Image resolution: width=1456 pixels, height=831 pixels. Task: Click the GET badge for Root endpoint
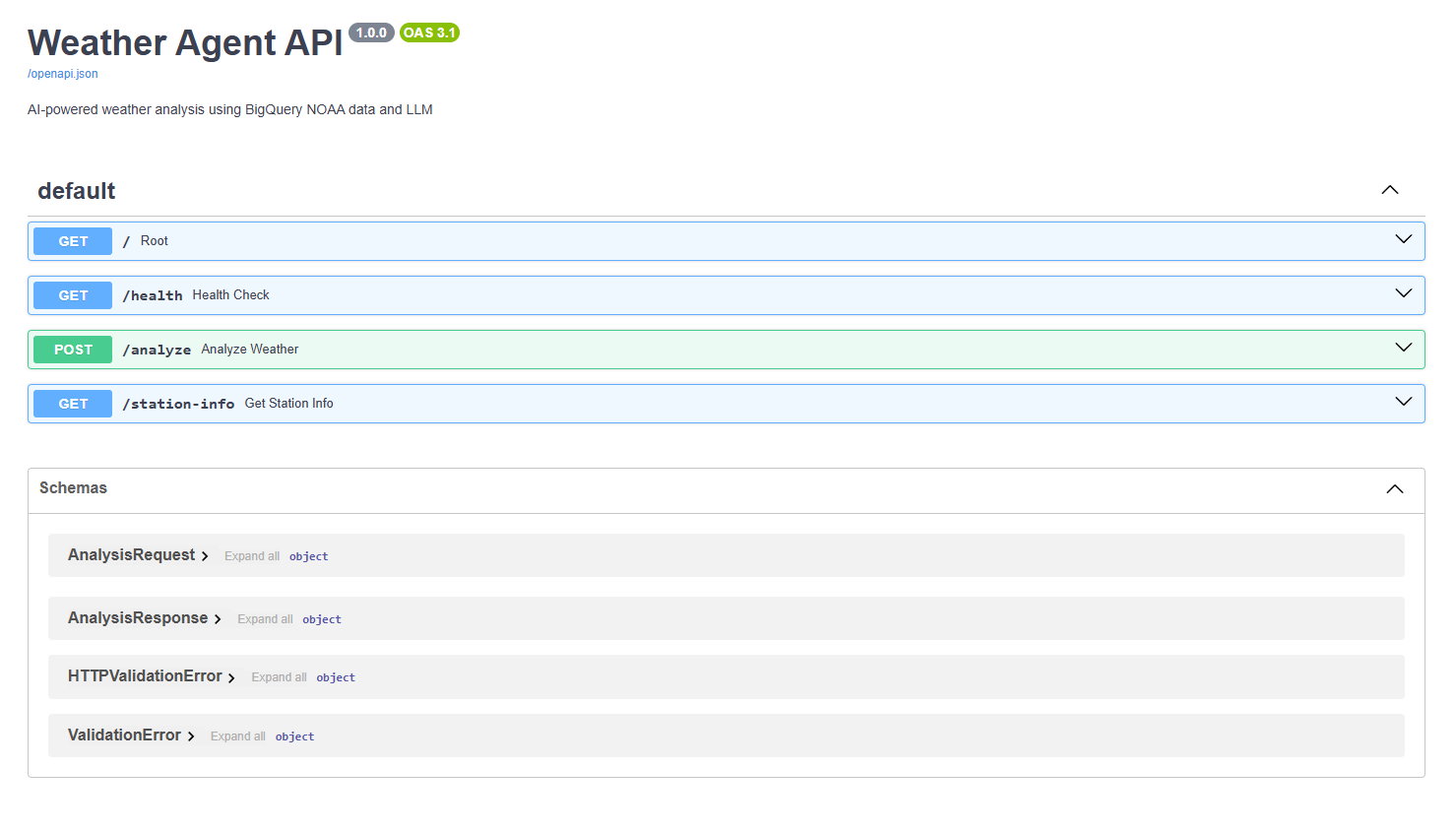(x=73, y=241)
